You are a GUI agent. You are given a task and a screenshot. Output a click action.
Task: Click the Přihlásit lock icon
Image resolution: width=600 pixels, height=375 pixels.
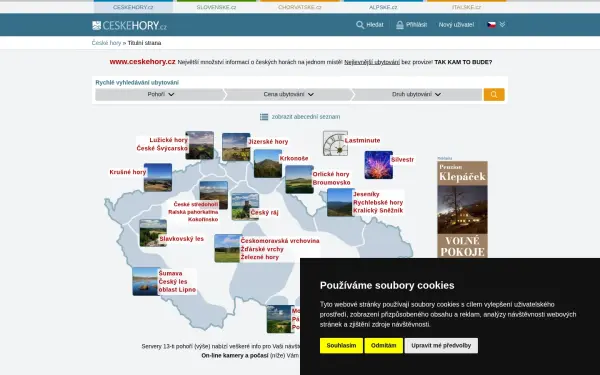point(399,25)
